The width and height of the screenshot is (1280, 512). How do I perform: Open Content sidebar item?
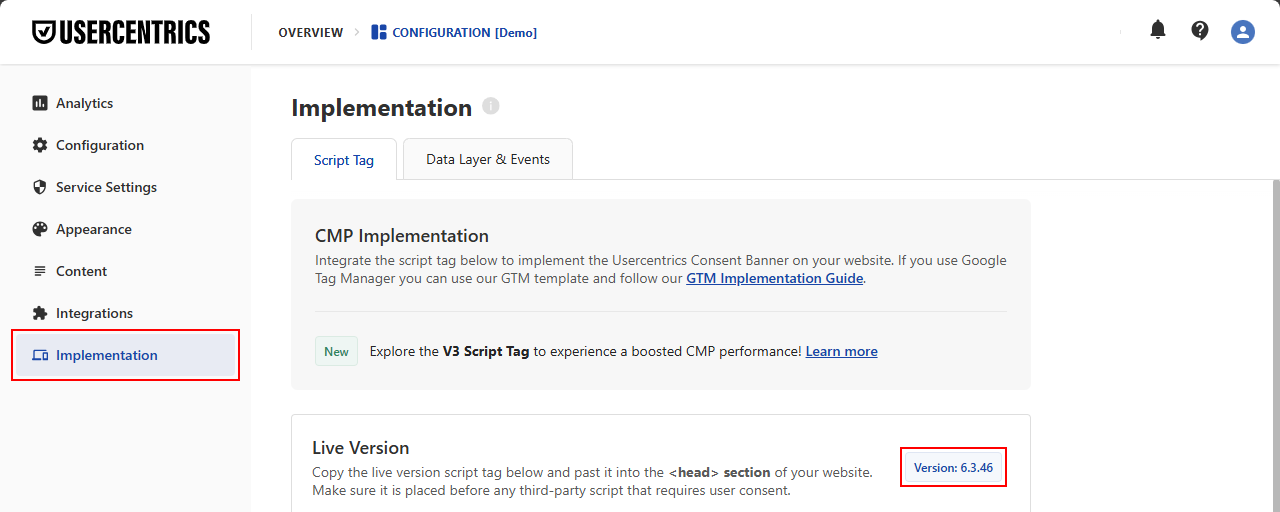pos(125,271)
